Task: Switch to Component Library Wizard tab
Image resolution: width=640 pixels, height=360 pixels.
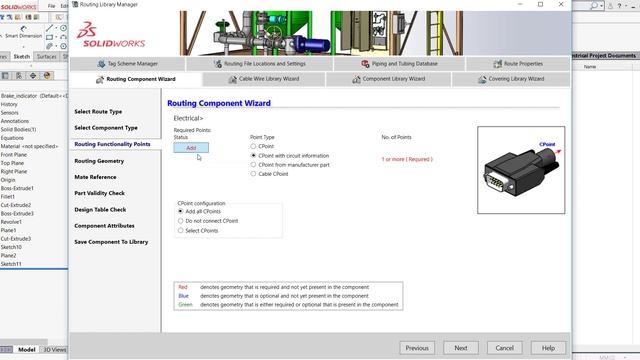Action: (x=389, y=79)
